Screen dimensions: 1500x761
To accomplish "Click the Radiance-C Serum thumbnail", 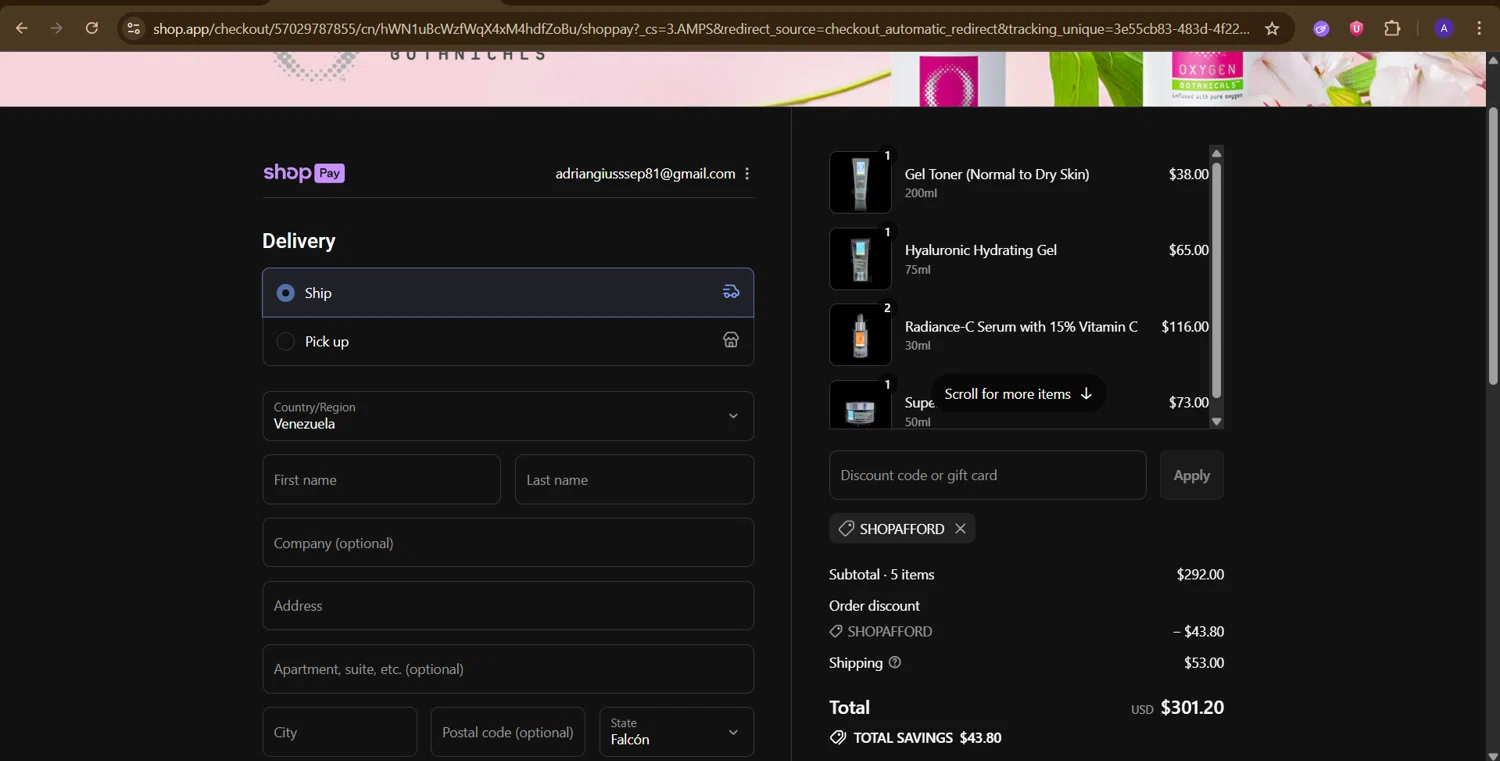I will point(860,335).
